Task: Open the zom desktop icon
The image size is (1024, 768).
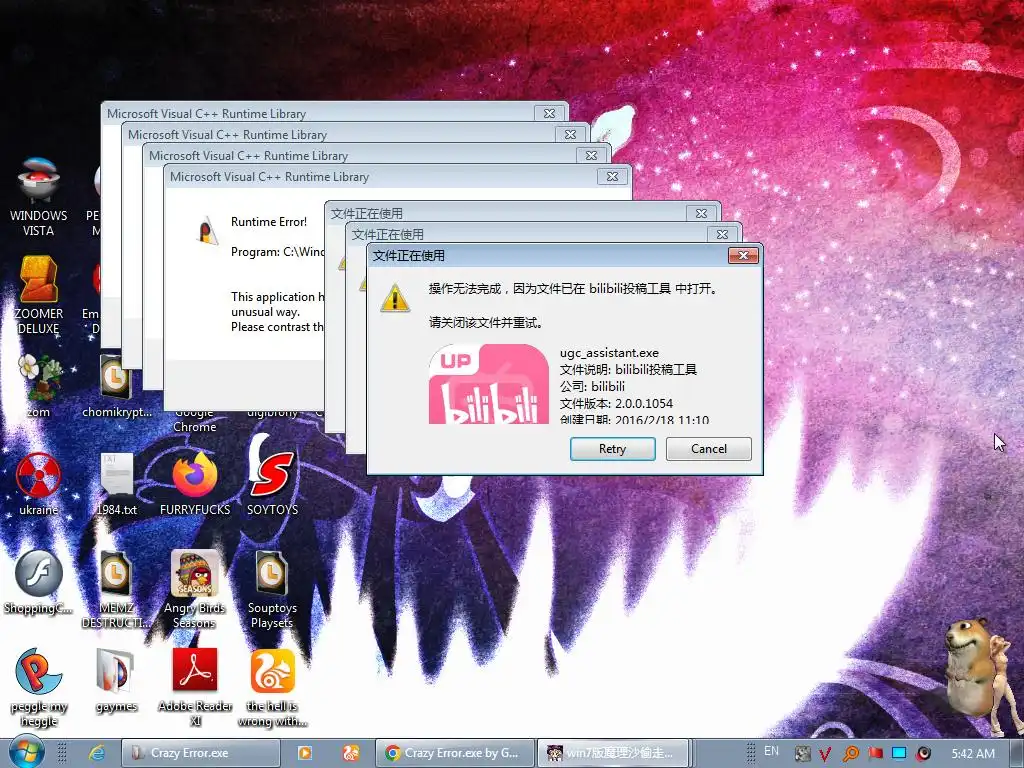Action: pos(39,385)
